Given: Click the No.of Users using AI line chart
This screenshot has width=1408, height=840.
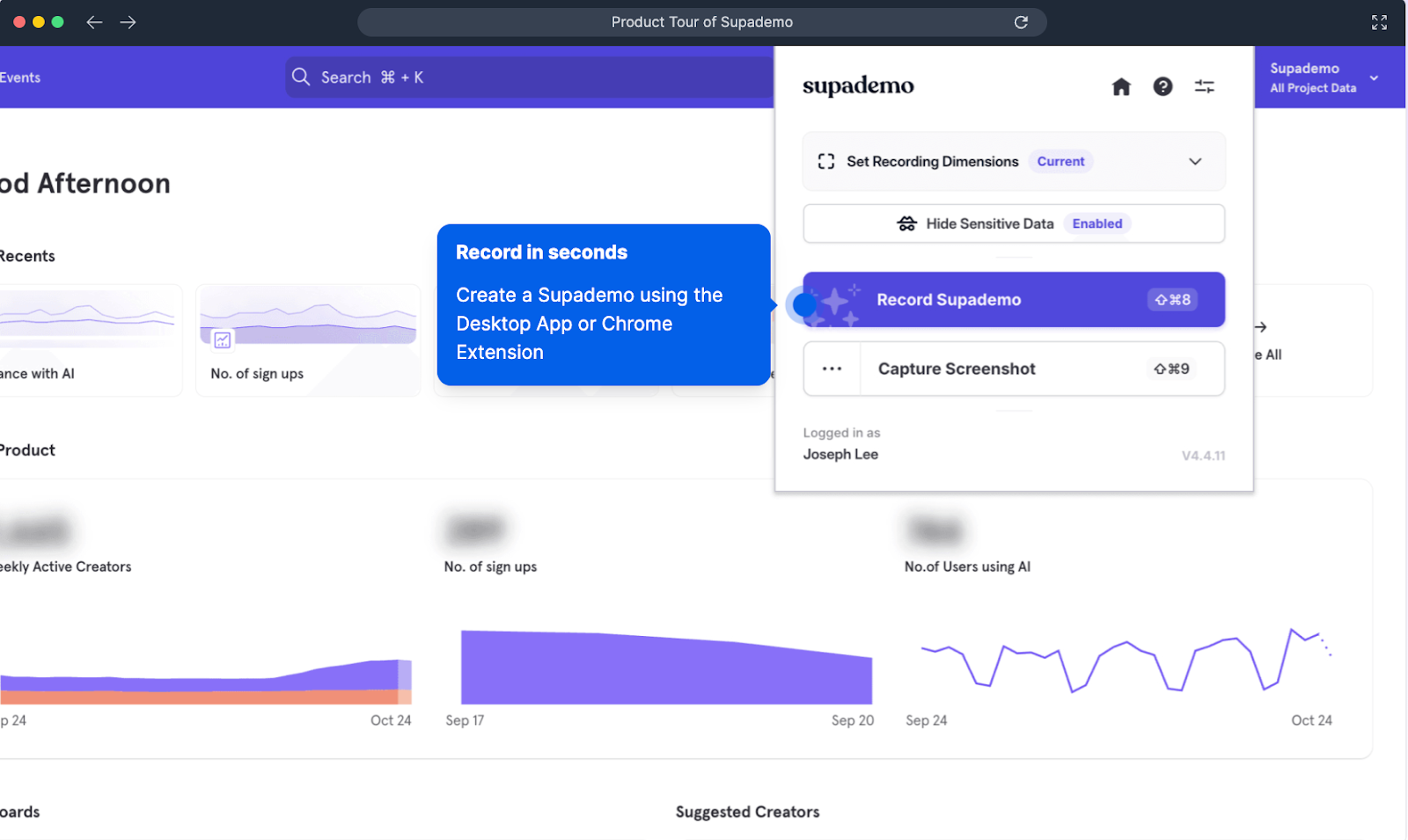Looking at the screenshot, I should tap(1126, 660).
